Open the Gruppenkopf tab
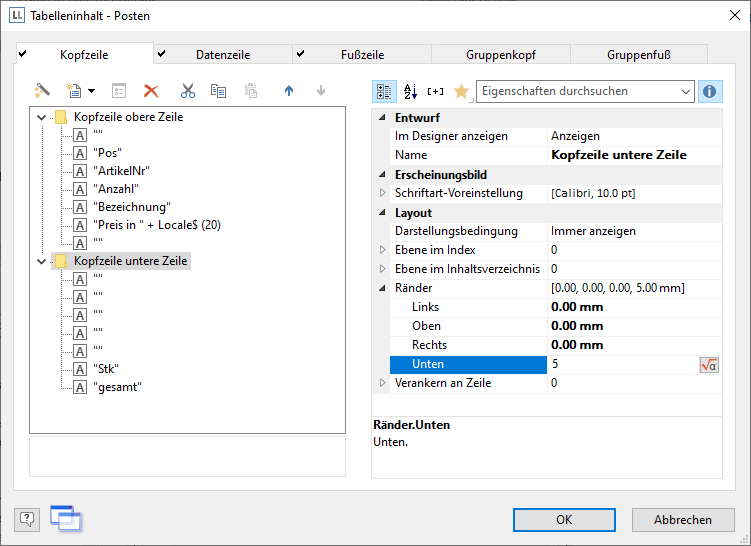The height and width of the screenshot is (546, 751). [500, 55]
